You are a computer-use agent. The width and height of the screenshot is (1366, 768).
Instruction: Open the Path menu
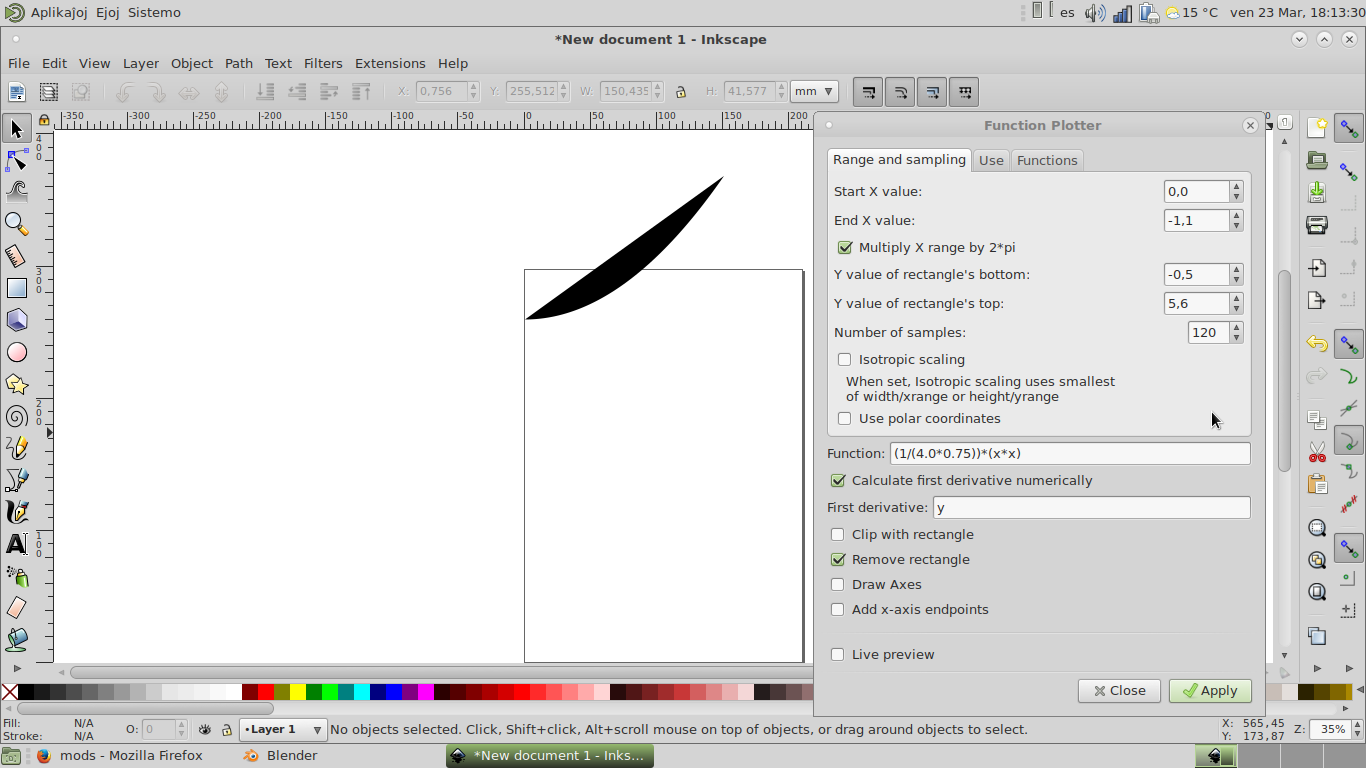pos(239,63)
